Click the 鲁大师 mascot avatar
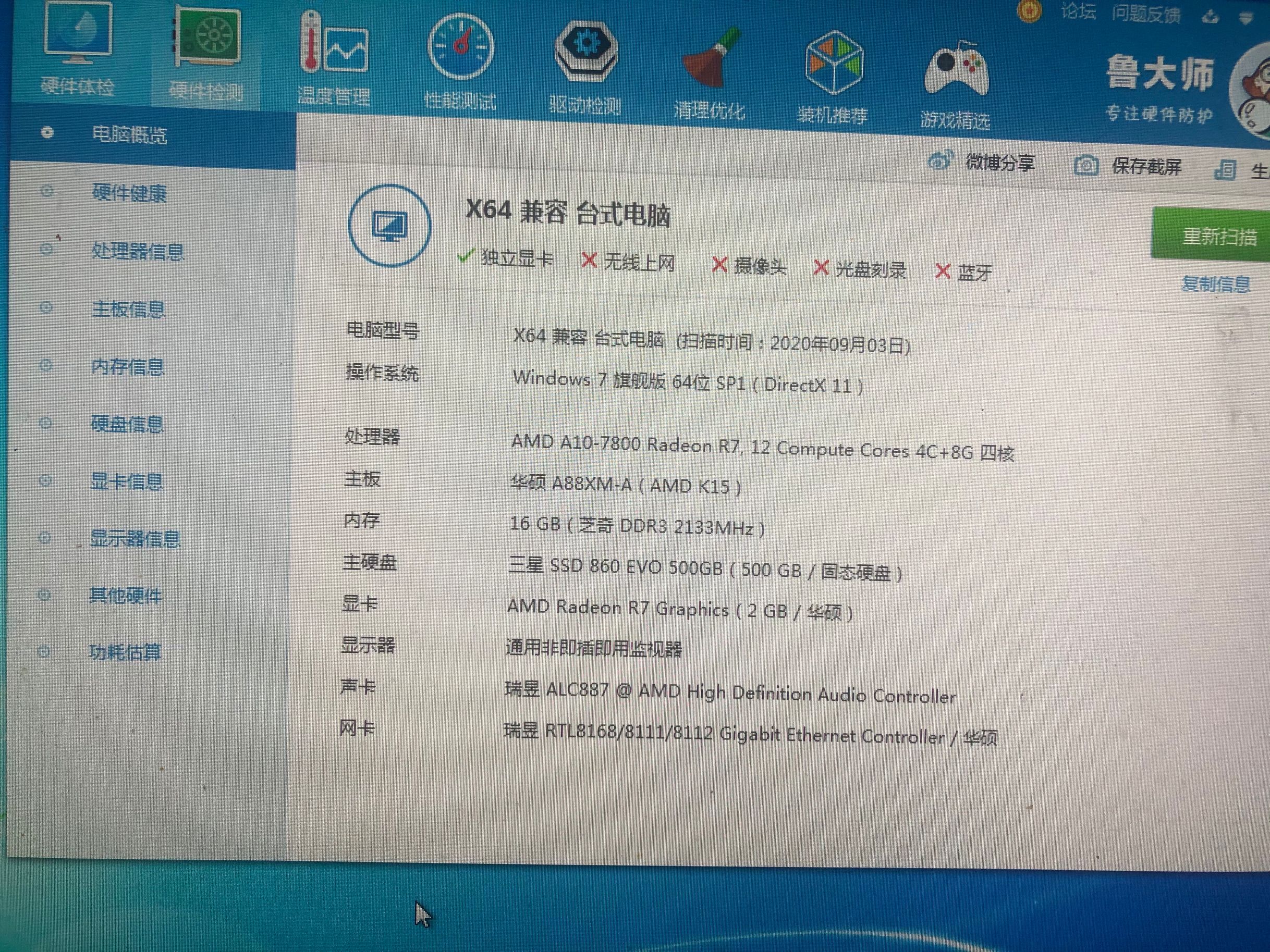 pos(1251,92)
